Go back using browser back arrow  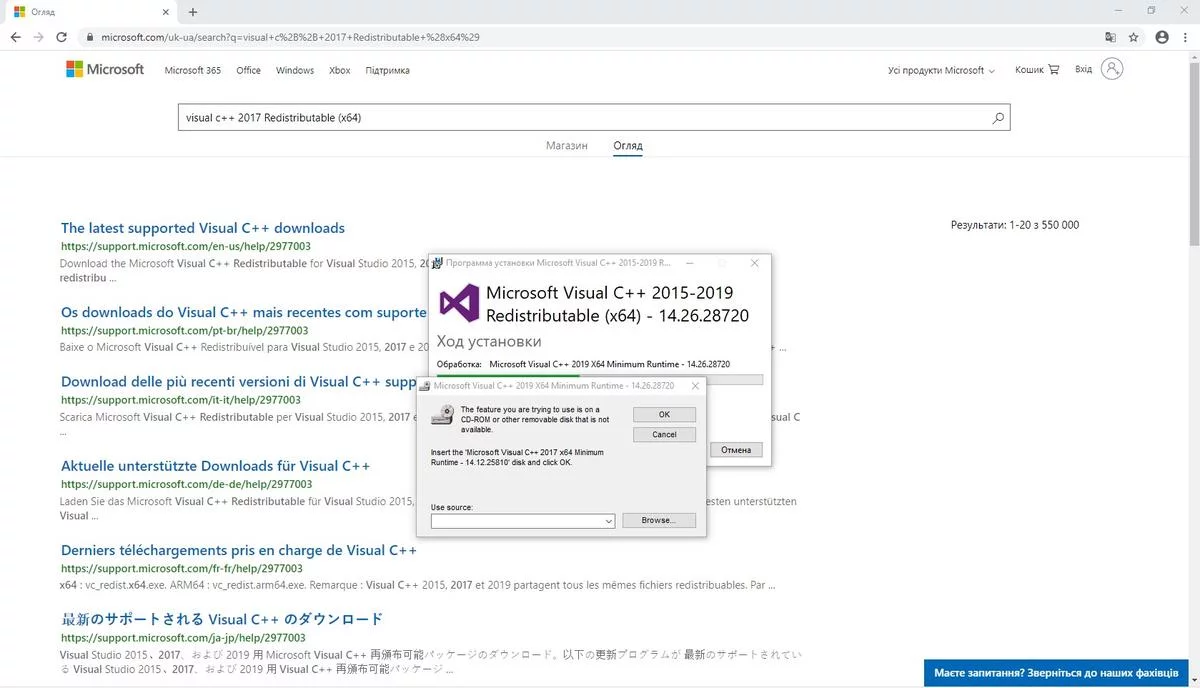(15, 37)
